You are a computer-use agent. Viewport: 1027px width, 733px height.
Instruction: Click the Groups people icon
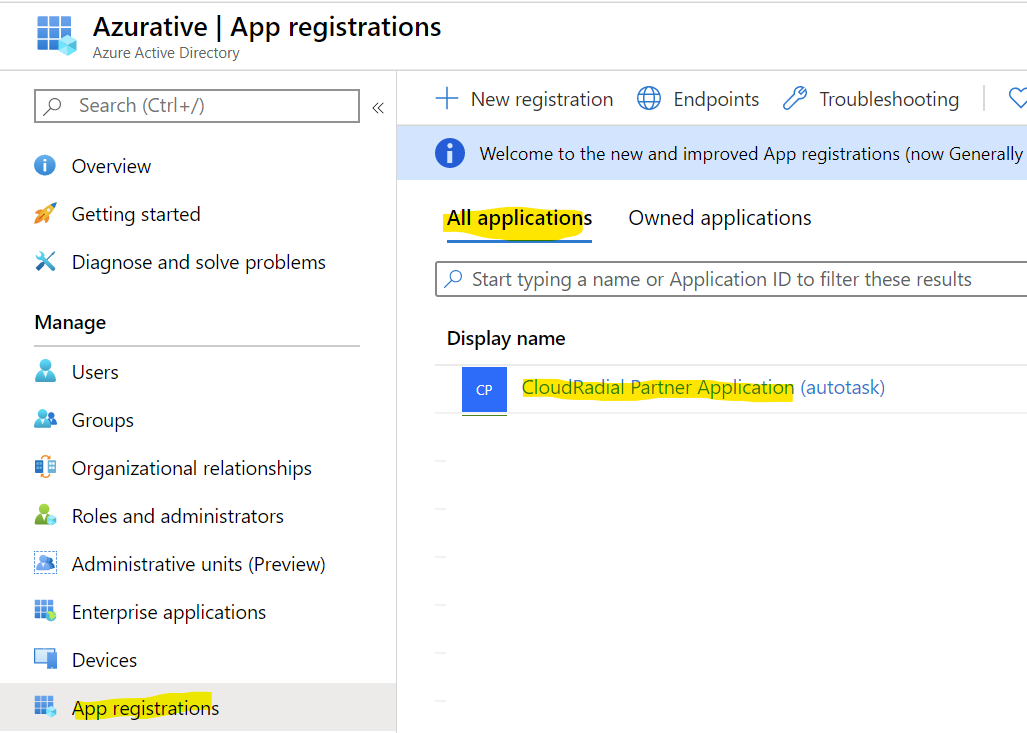[x=45, y=419]
